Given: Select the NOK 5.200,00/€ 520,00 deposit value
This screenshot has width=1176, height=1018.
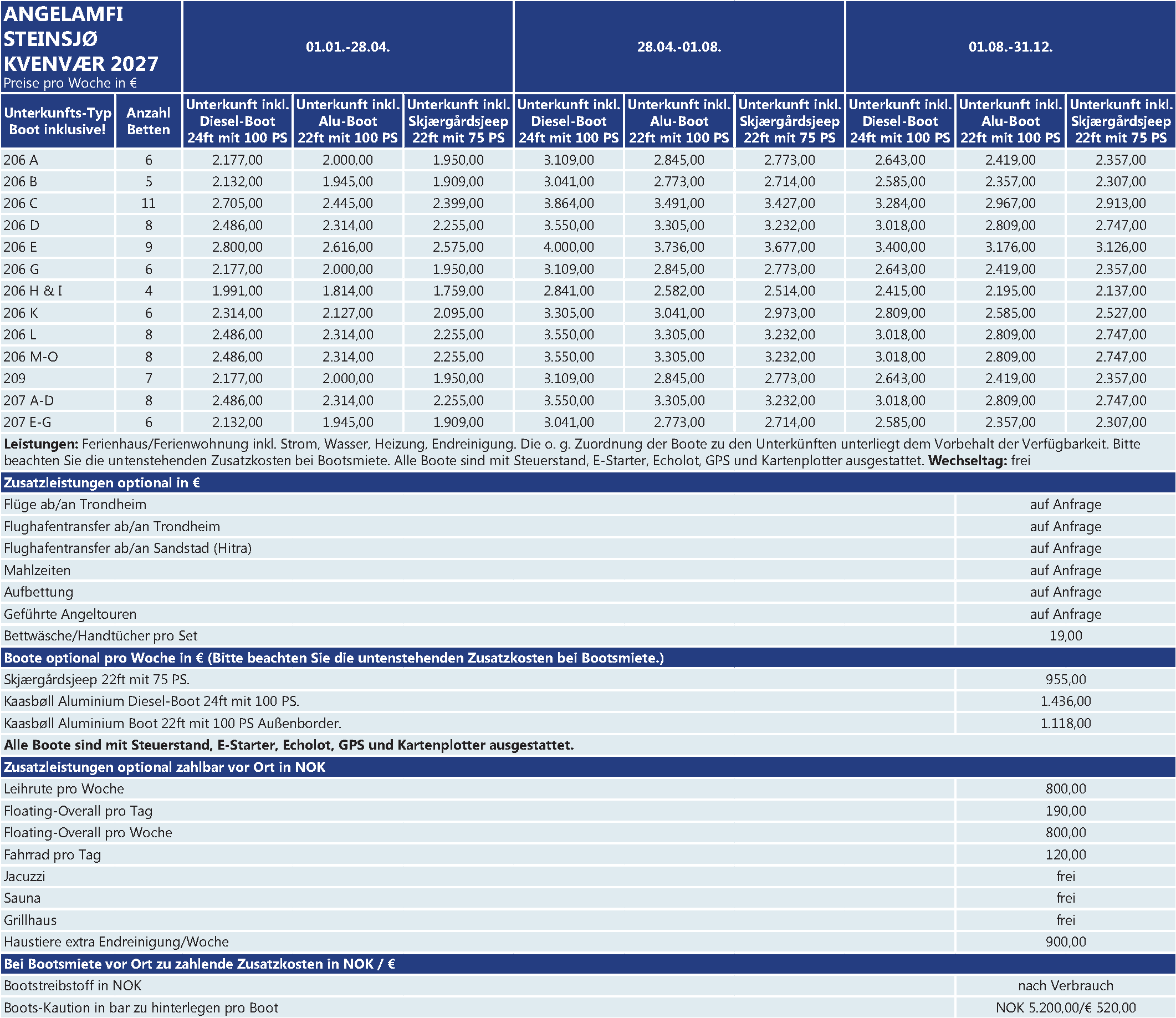Looking at the screenshot, I should [1066, 1008].
